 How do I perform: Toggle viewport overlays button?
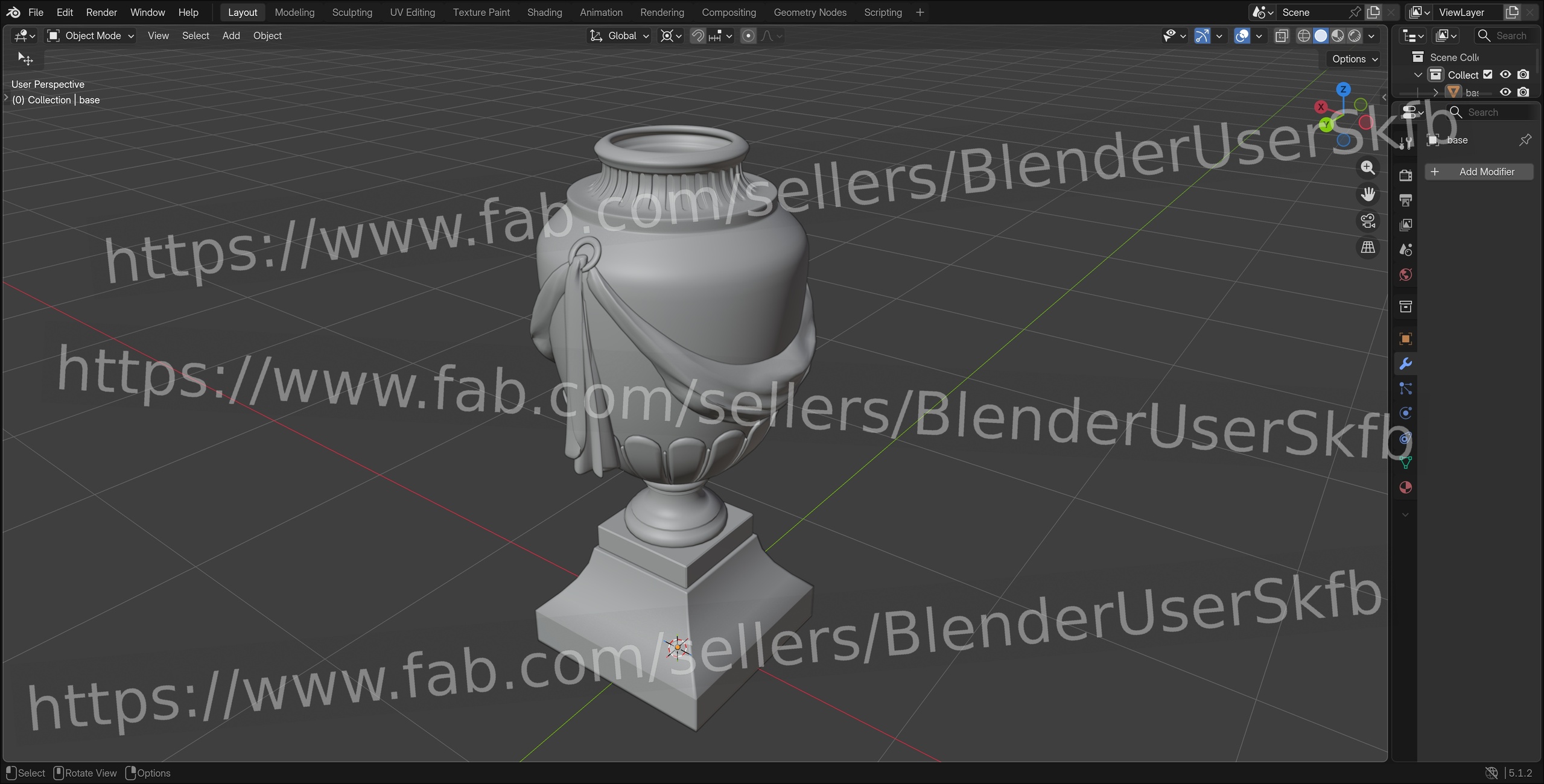click(1242, 36)
